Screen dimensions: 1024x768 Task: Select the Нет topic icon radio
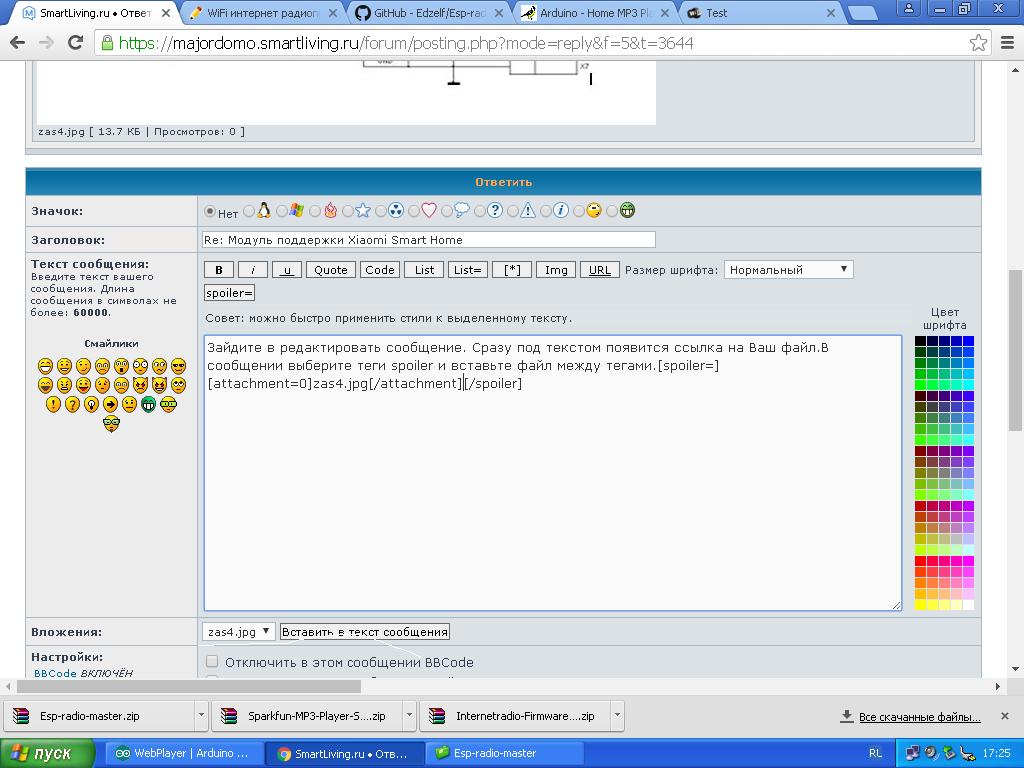(x=210, y=212)
